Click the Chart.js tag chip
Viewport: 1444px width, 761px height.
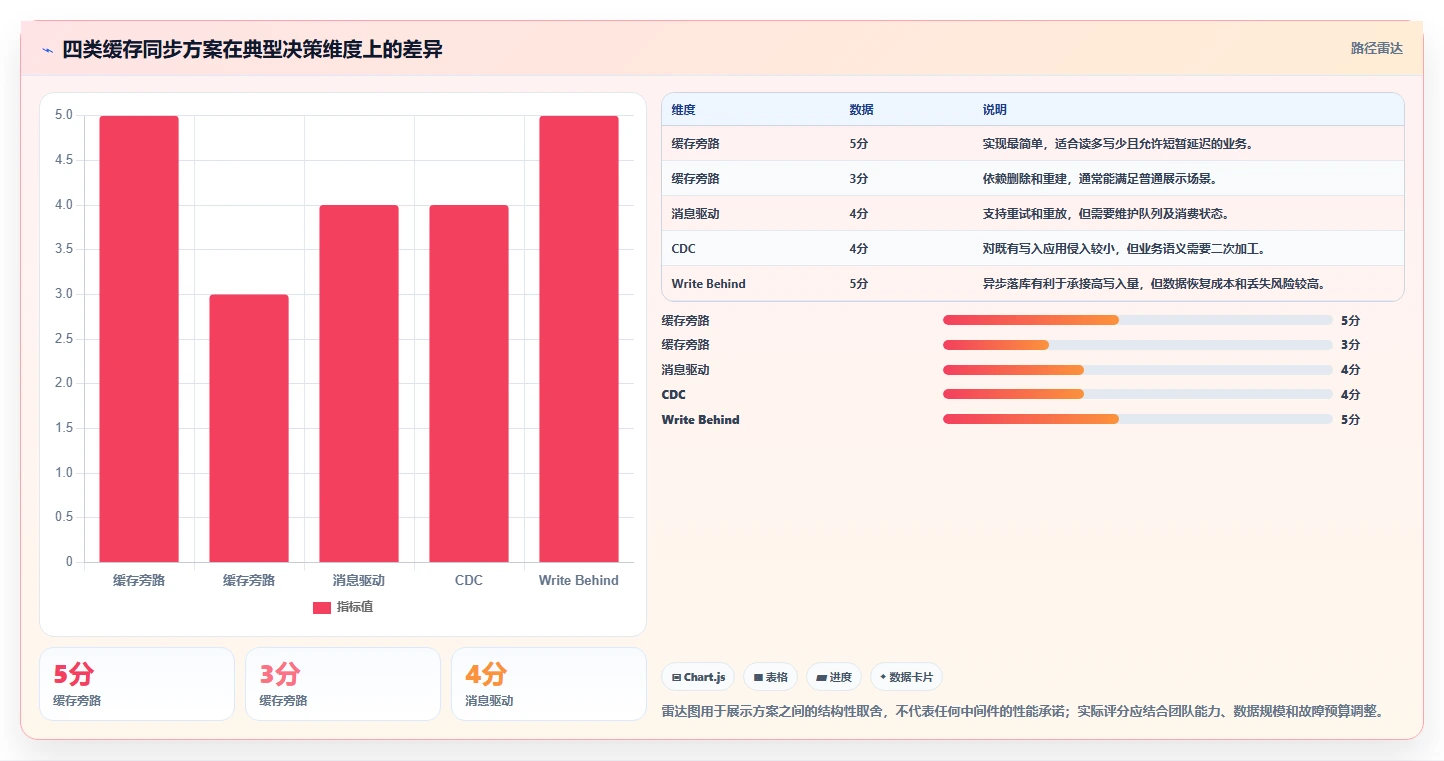click(698, 677)
